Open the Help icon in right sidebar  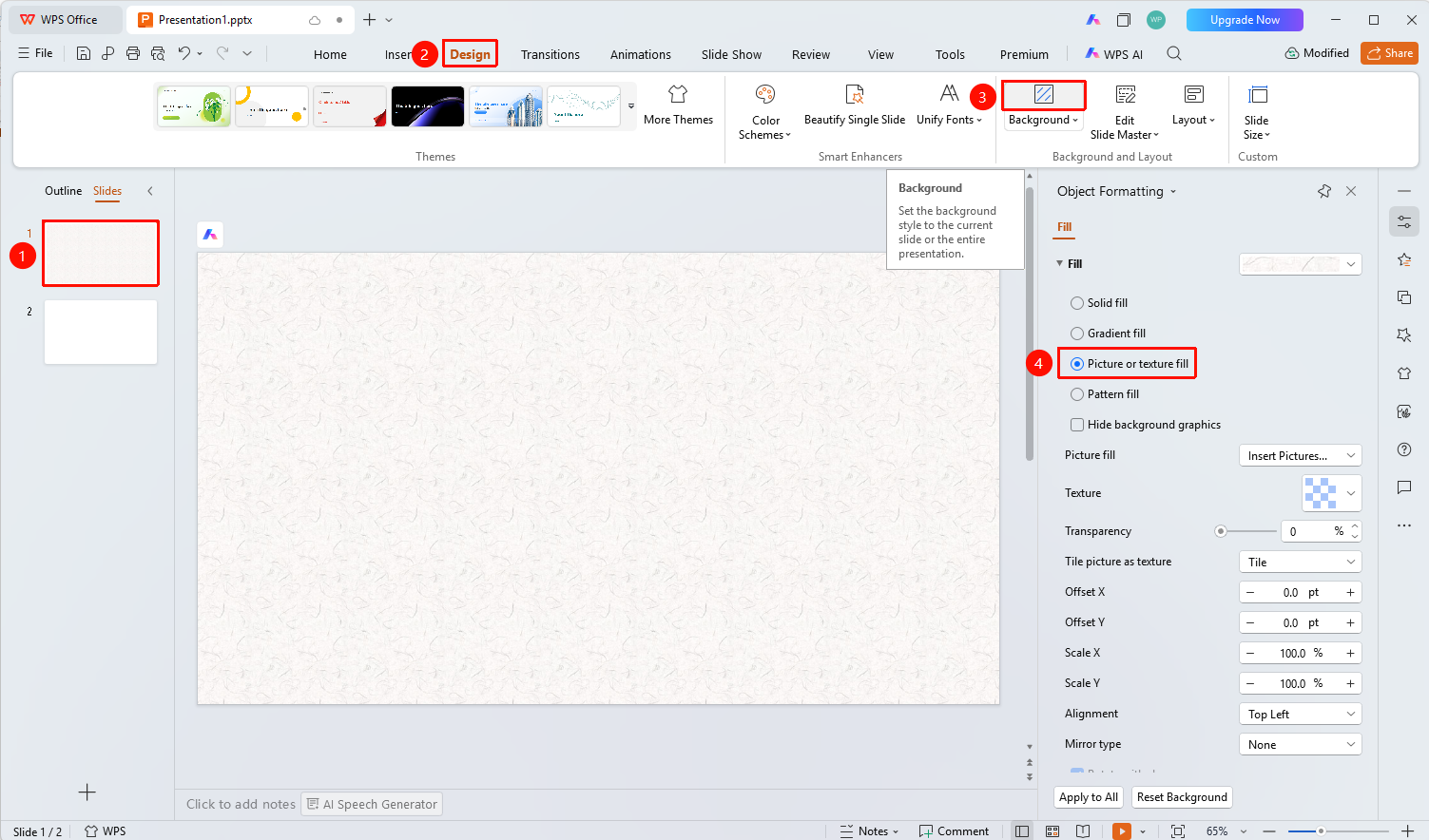(x=1404, y=449)
